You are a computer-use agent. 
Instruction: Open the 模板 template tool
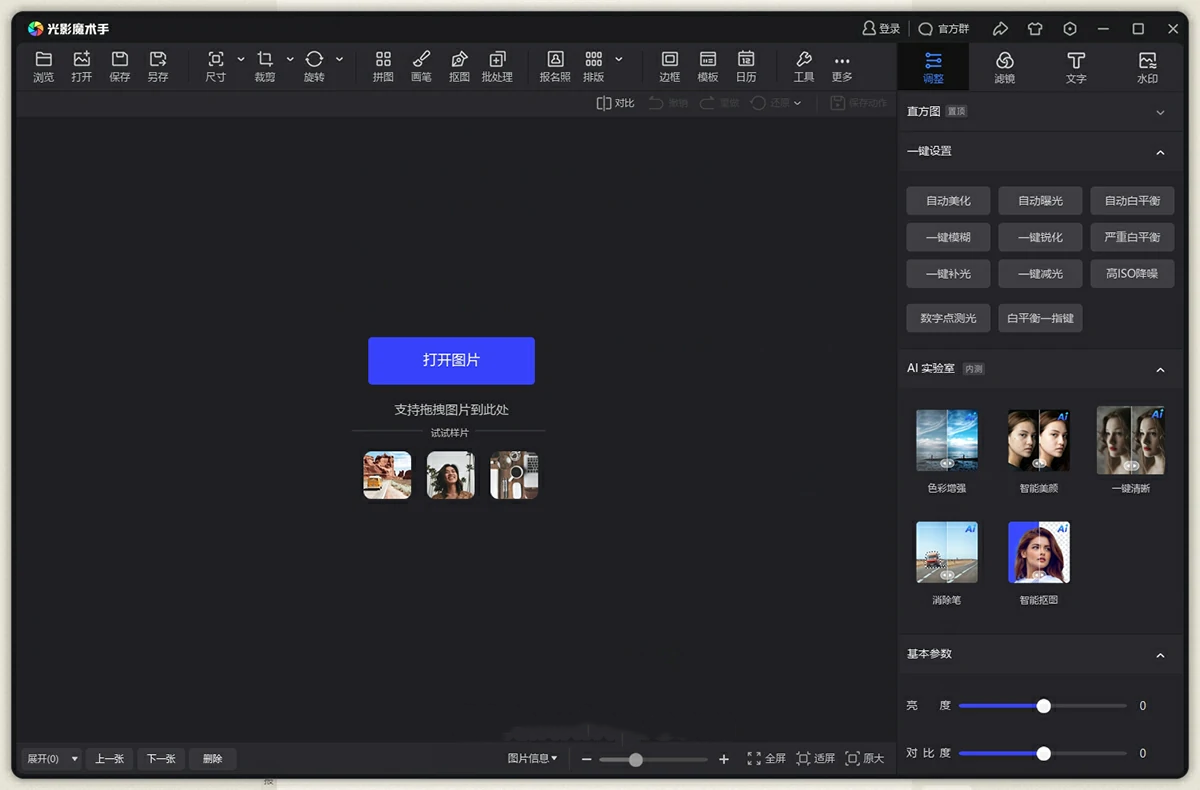tap(708, 67)
